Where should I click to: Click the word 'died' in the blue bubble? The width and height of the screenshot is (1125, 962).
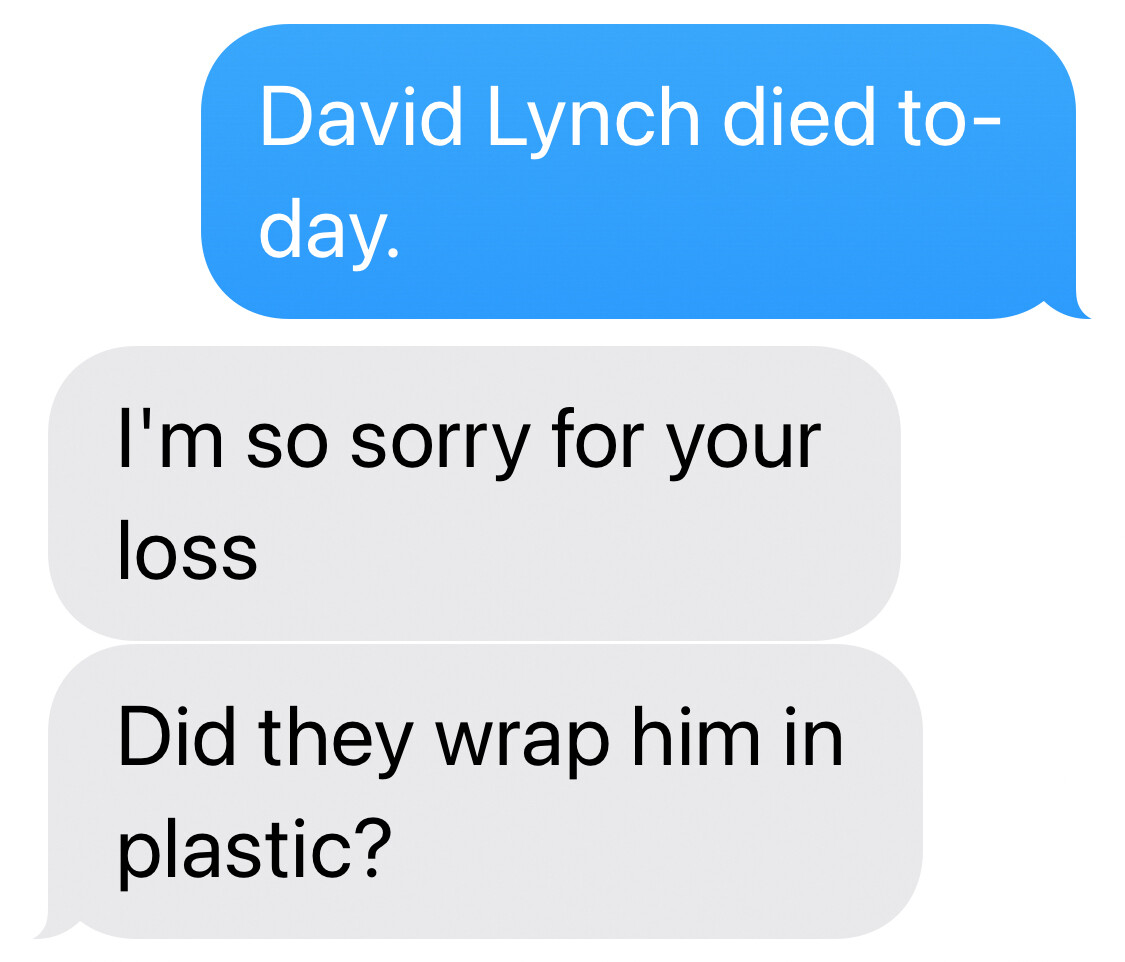tap(799, 117)
